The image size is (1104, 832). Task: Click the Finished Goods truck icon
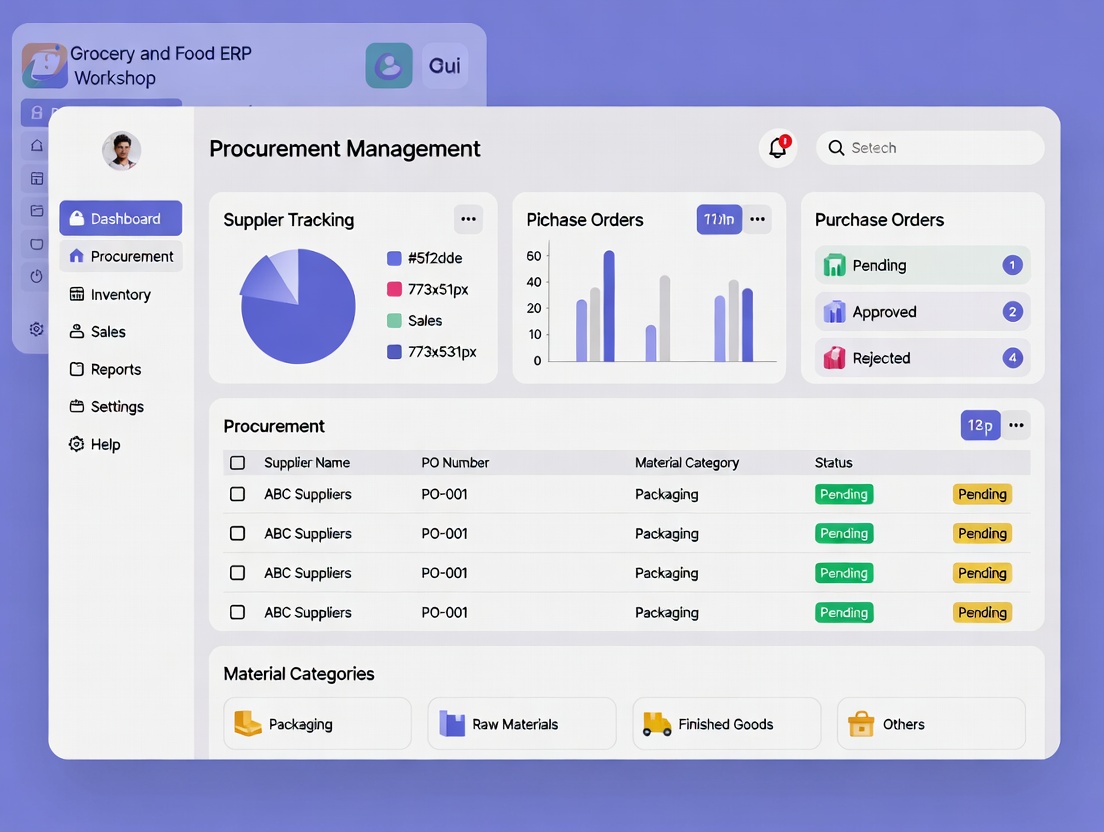pyautogui.click(x=656, y=724)
